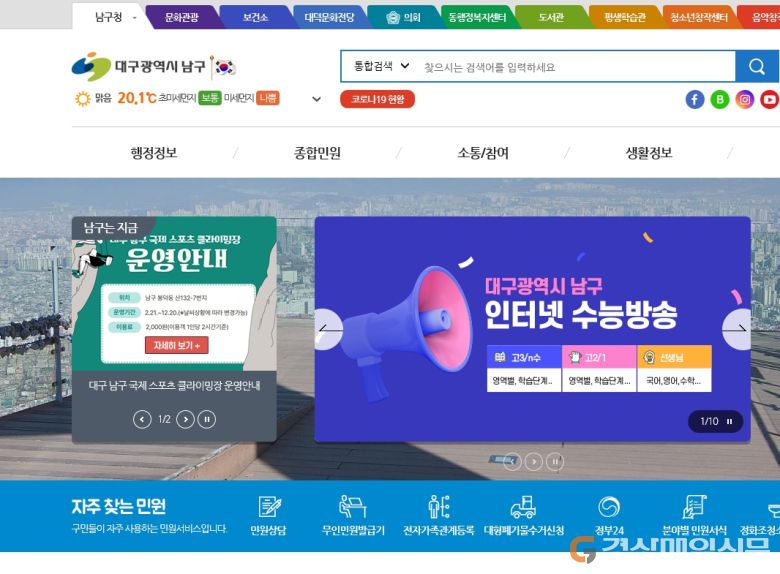Click the background next circle button
The image size is (780, 574).
coord(534,462)
